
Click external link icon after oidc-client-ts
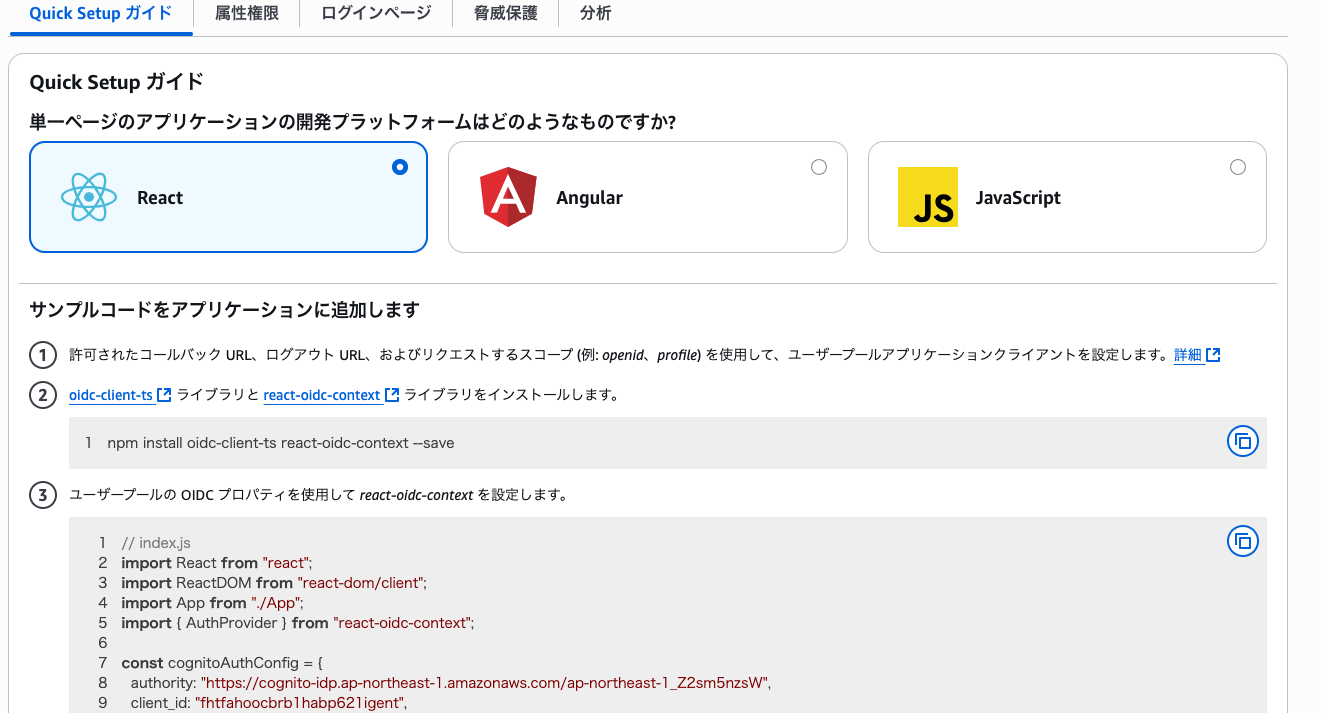tap(165, 395)
